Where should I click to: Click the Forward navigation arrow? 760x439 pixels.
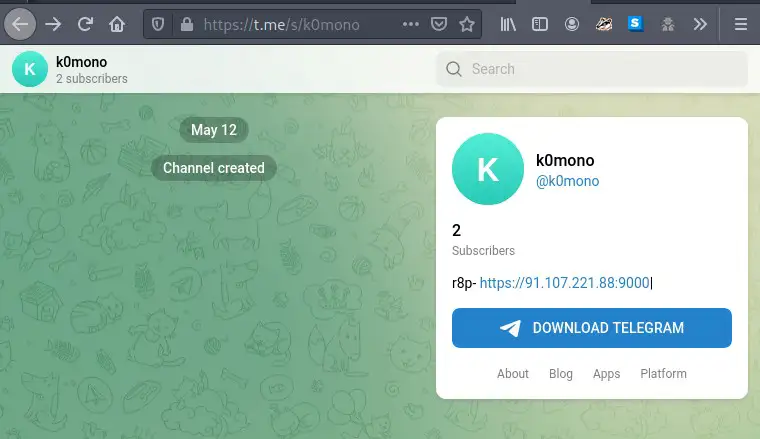click(53, 23)
